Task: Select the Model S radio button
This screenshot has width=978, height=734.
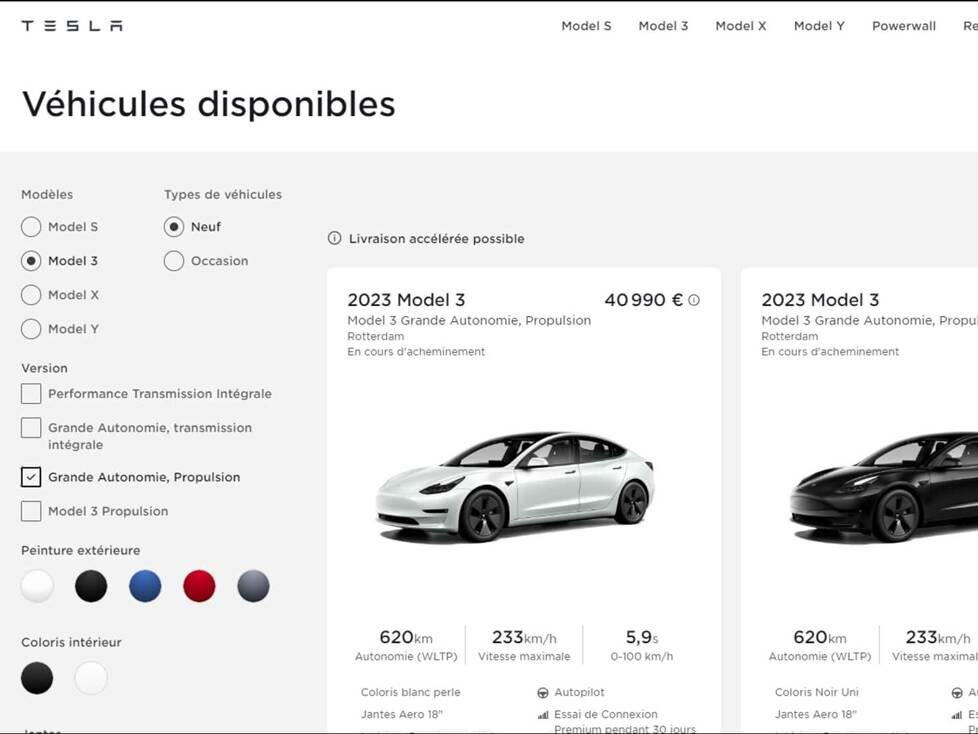Action: pyautogui.click(x=31, y=227)
